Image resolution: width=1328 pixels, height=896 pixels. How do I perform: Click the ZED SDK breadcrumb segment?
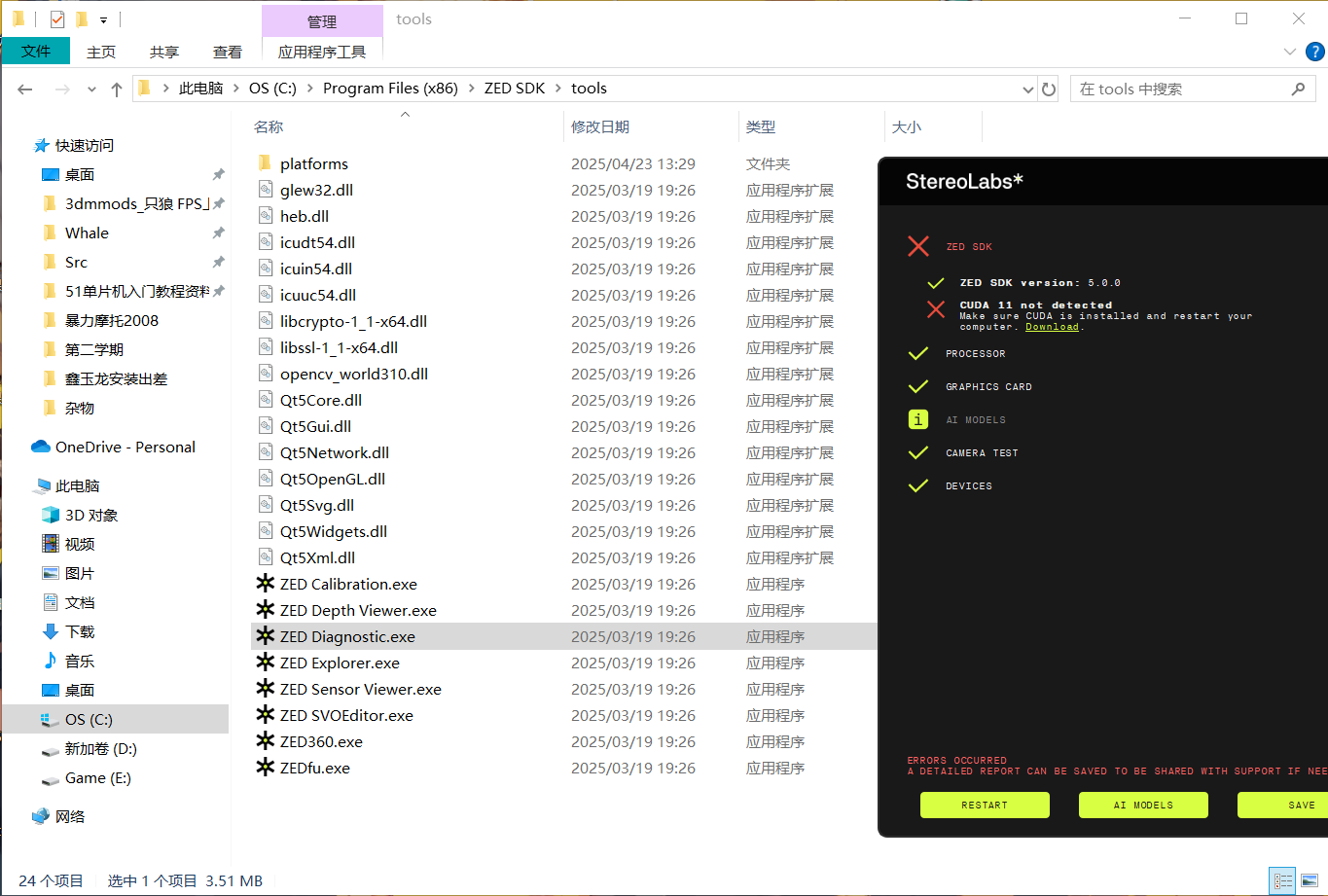[x=515, y=89]
